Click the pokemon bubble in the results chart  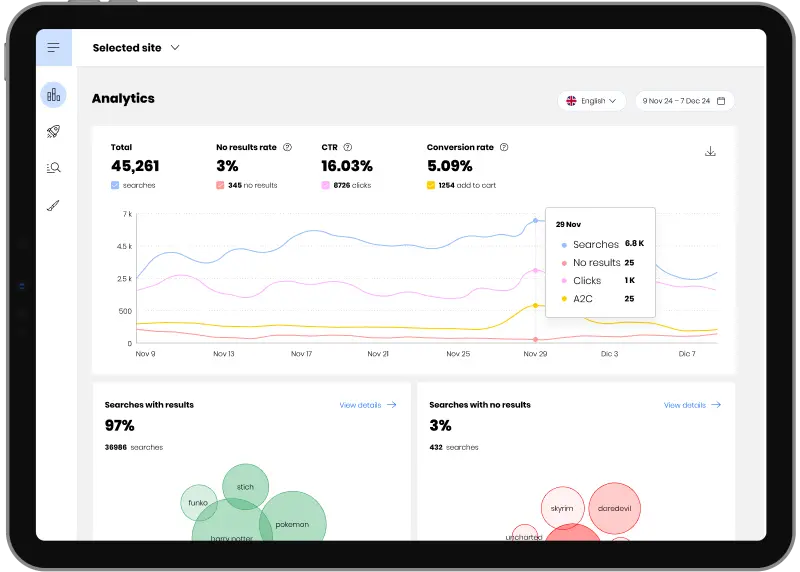tap(293, 523)
